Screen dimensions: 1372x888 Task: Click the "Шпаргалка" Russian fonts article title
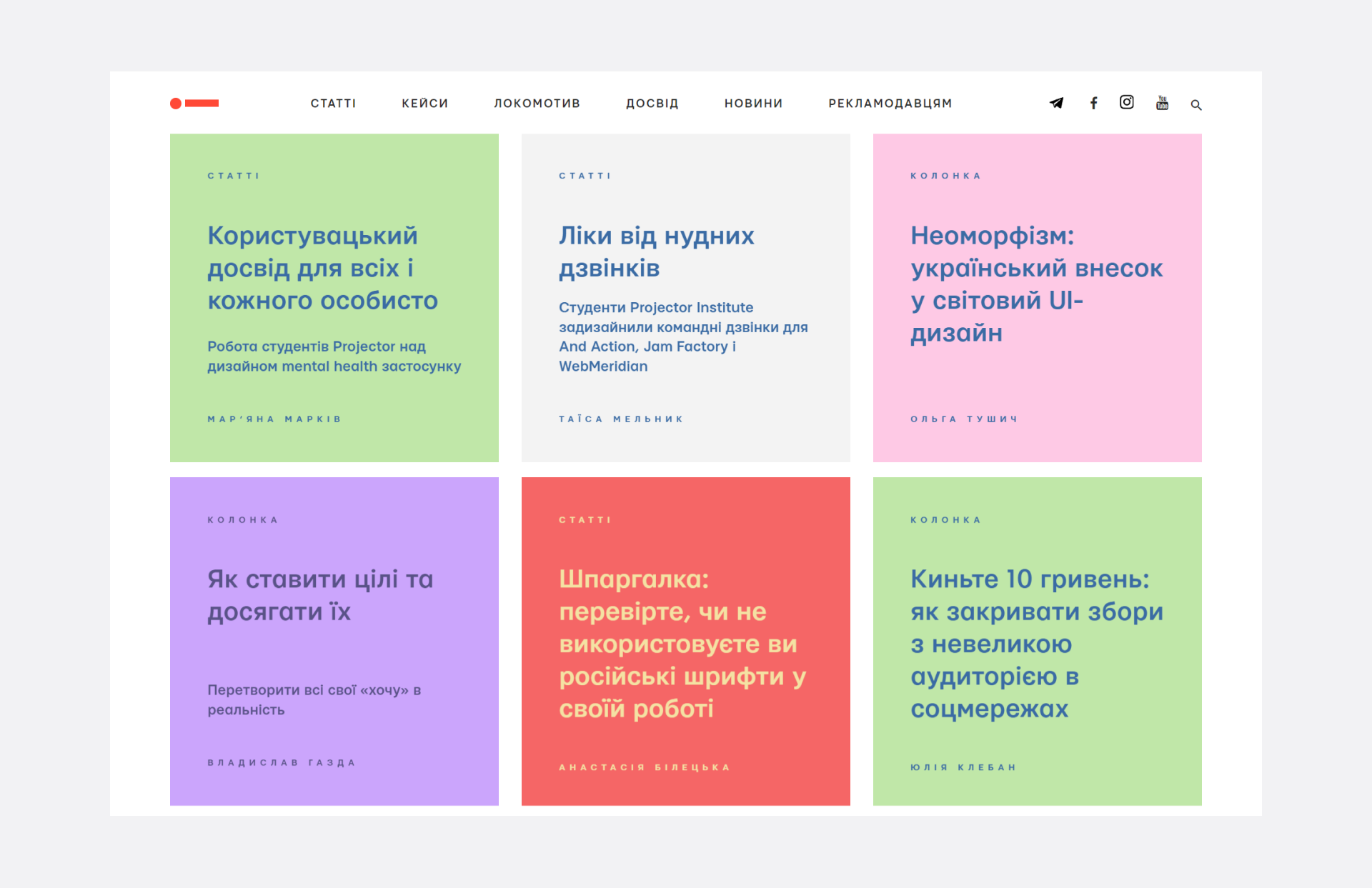click(682, 643)
